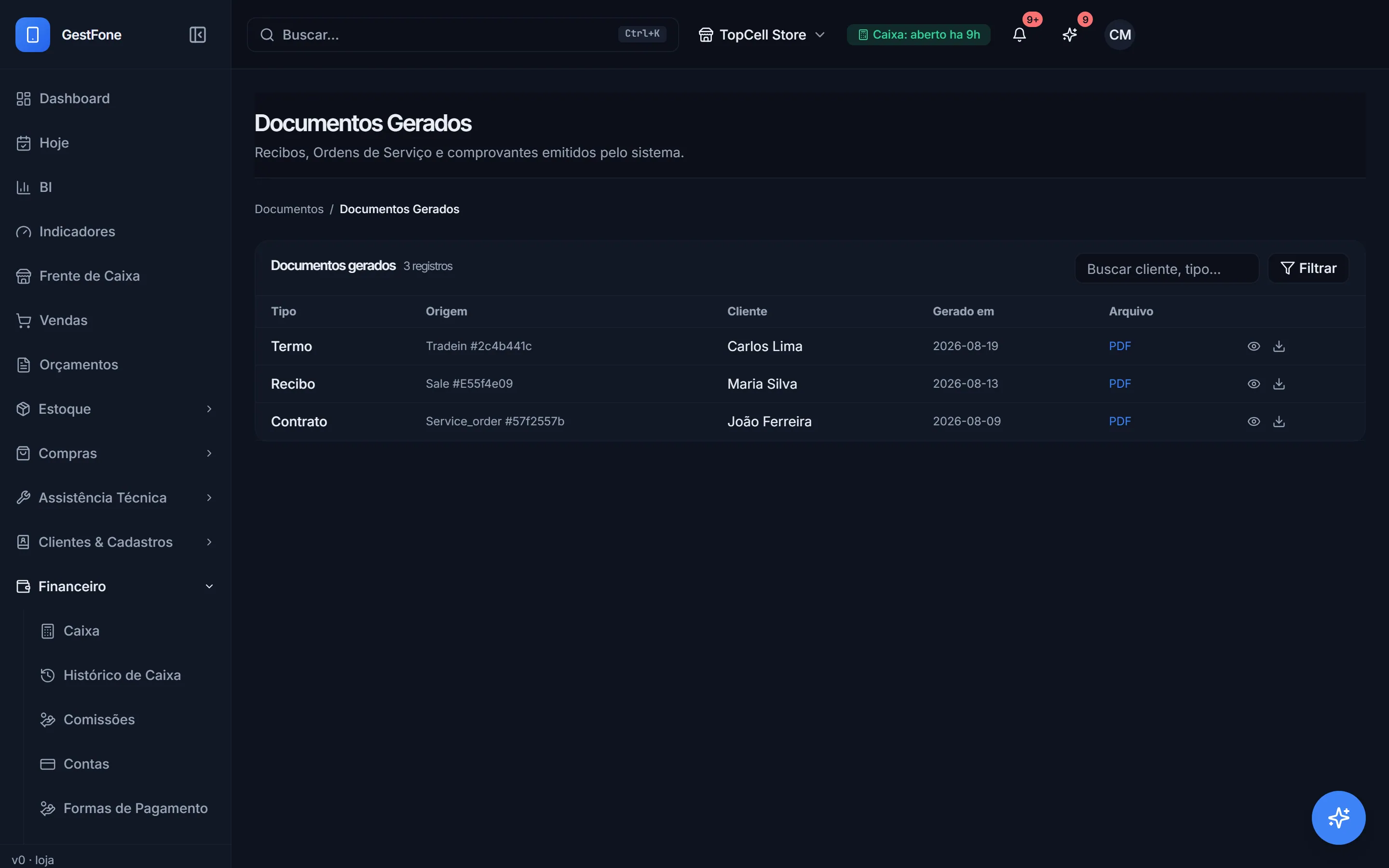Click the Documentos Gerados breadcrumb item

tap(399, 209)
